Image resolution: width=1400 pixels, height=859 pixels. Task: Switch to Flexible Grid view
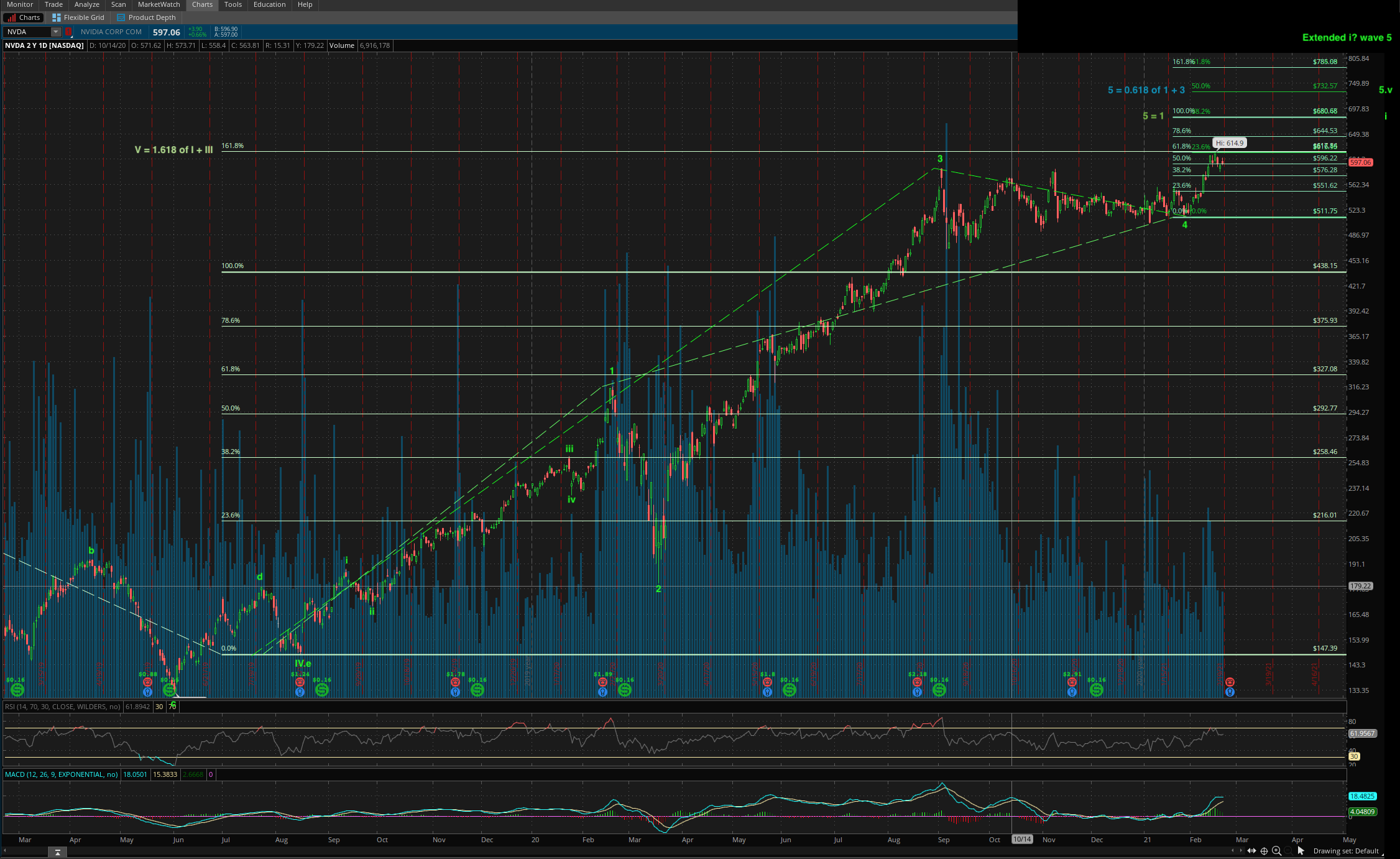click(78, 17)
